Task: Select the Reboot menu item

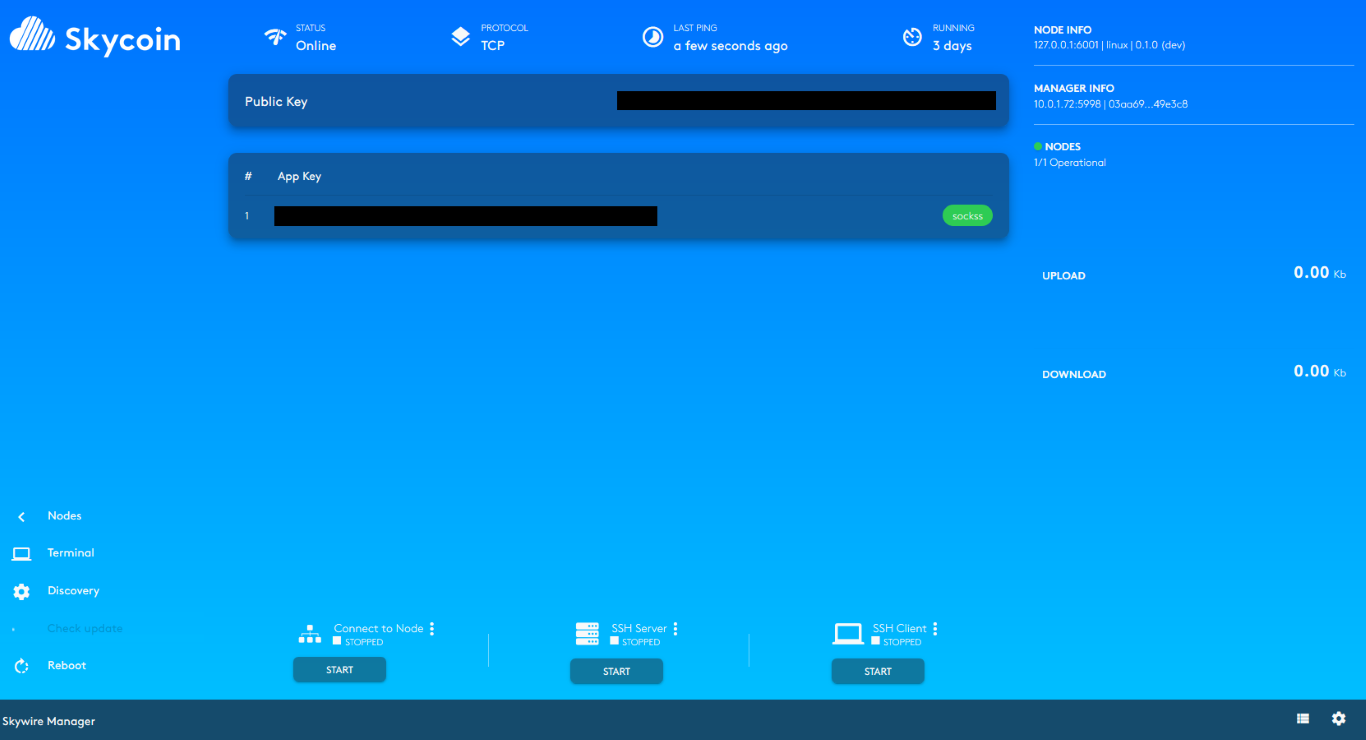Action: pyautogui.click(x=67, y=666)
